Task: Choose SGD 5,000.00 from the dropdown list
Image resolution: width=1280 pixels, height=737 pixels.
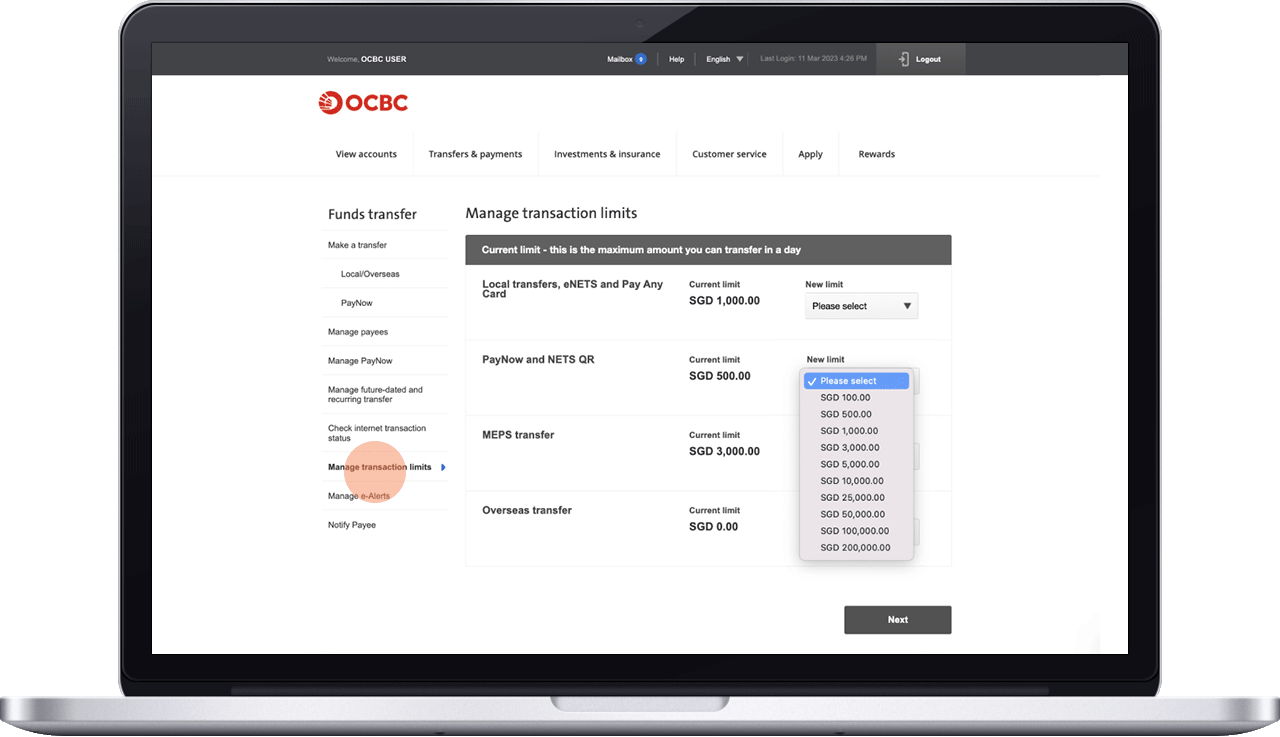Action: click(849, 464)
